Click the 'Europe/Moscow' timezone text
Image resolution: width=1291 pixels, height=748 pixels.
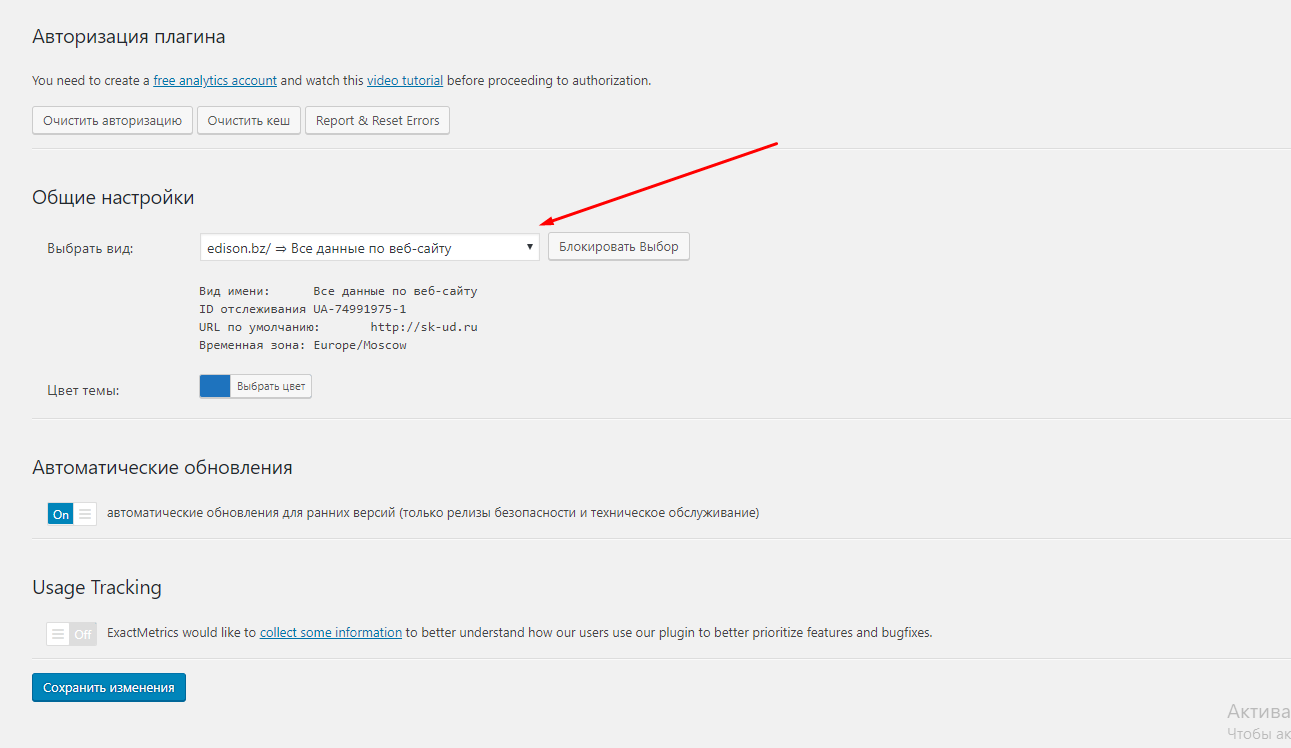359,345
